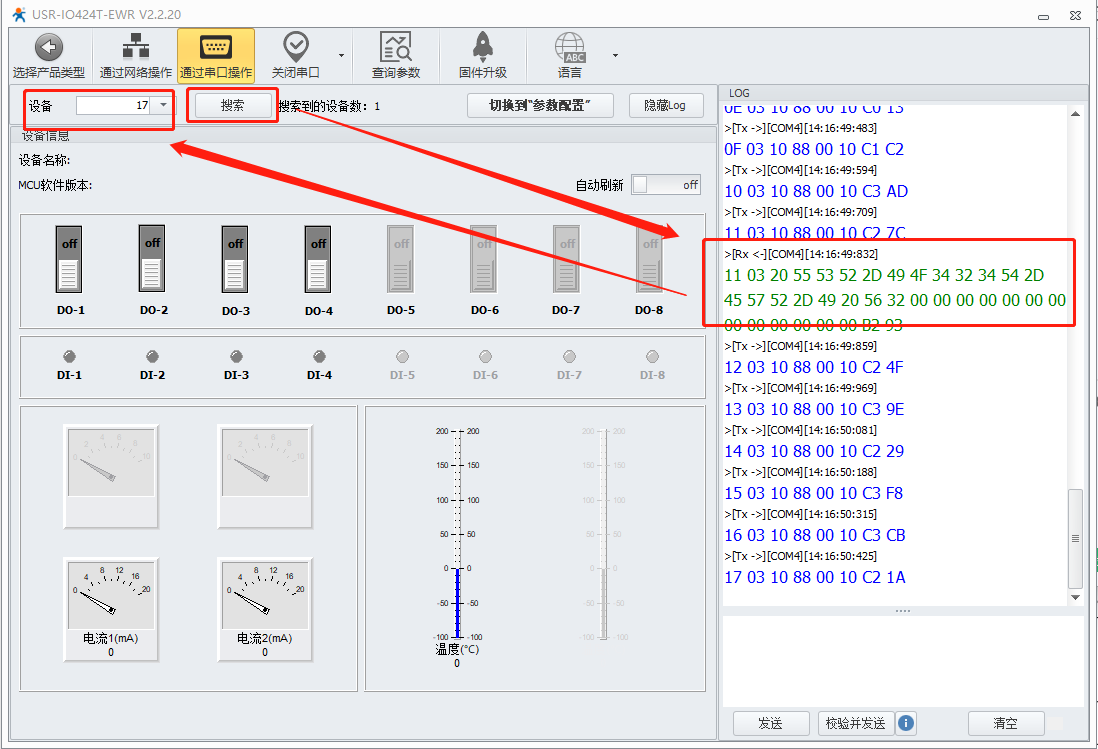The width and height of the screenshot is (1098, 749).
Task: Toggle the disabled DO-5 switch
Action: point(401,259)
